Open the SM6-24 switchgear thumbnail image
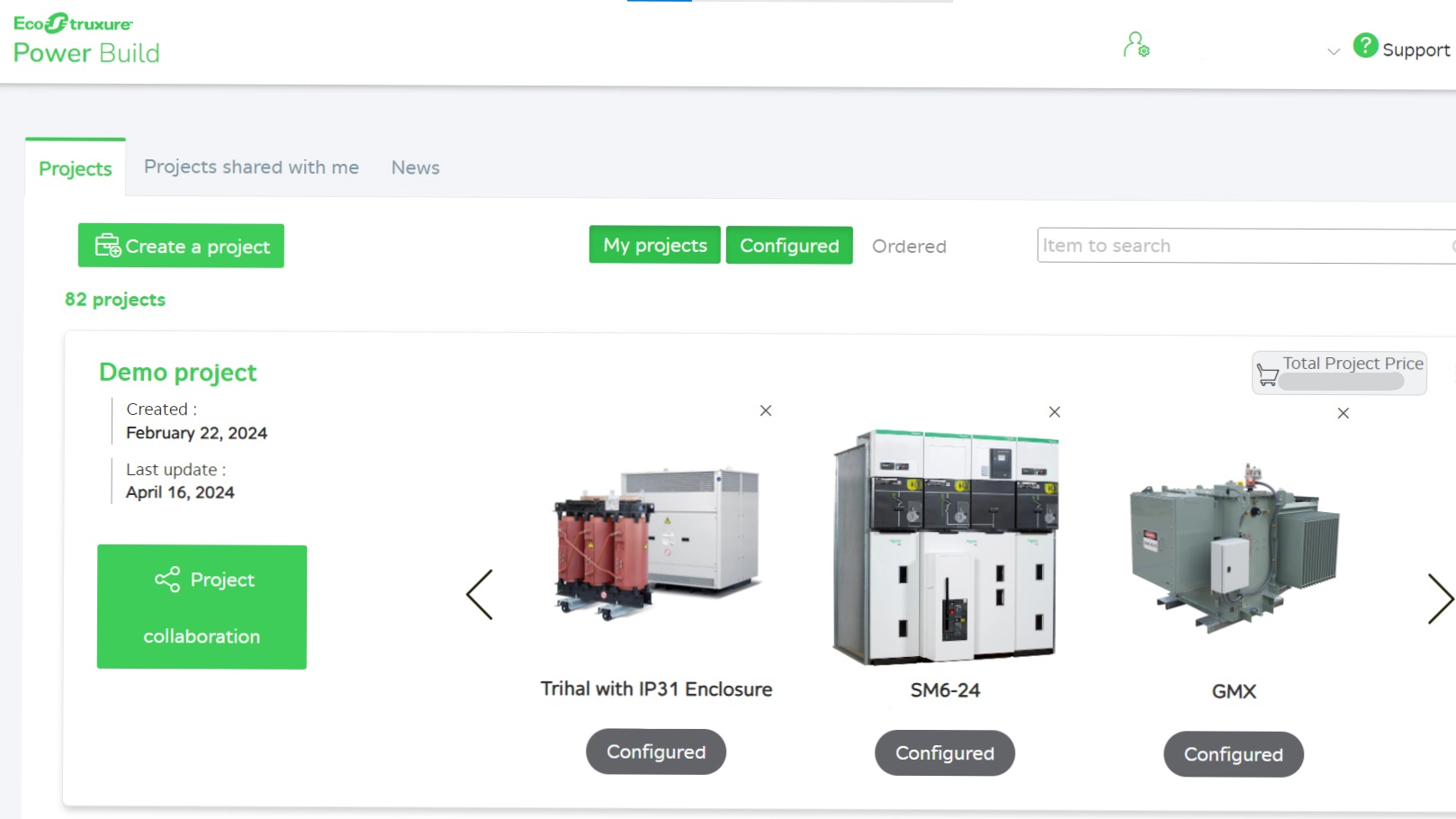The image size is (1456, 819). pyautogui.click(x=946, y=547)
